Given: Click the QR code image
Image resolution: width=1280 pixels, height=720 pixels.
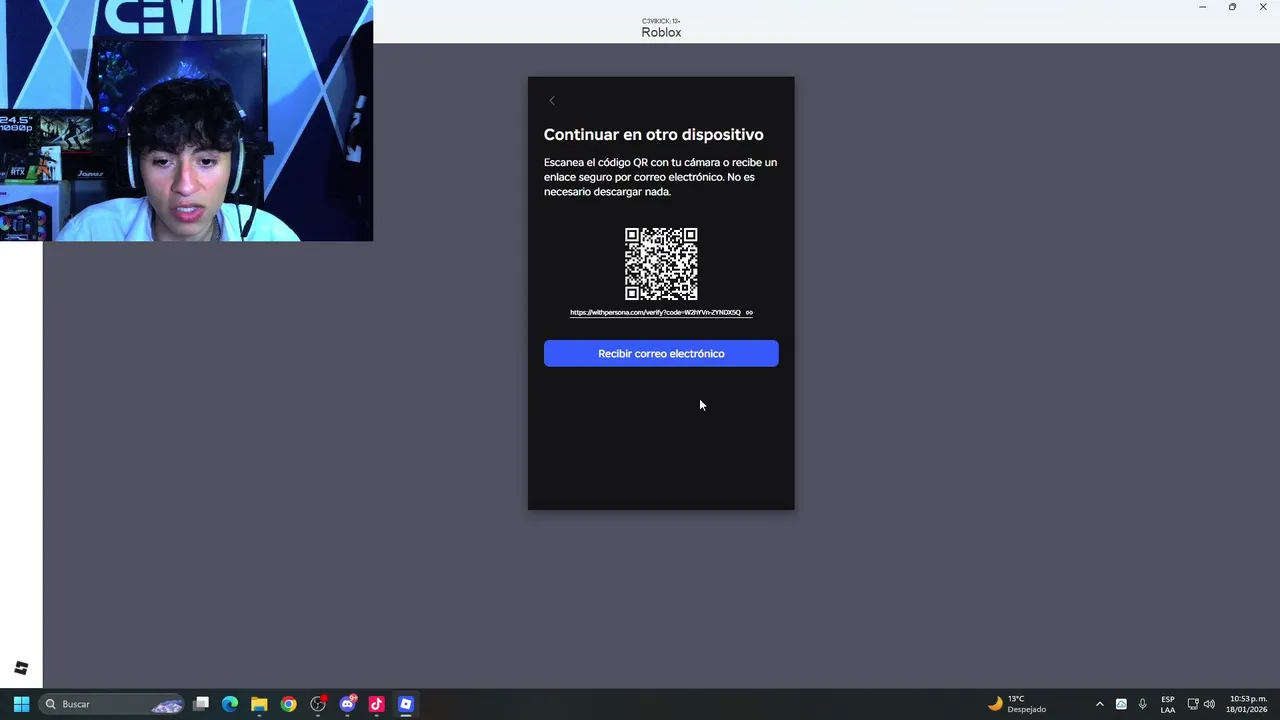Looking at the screenshot, I should (x=661, y=264).
